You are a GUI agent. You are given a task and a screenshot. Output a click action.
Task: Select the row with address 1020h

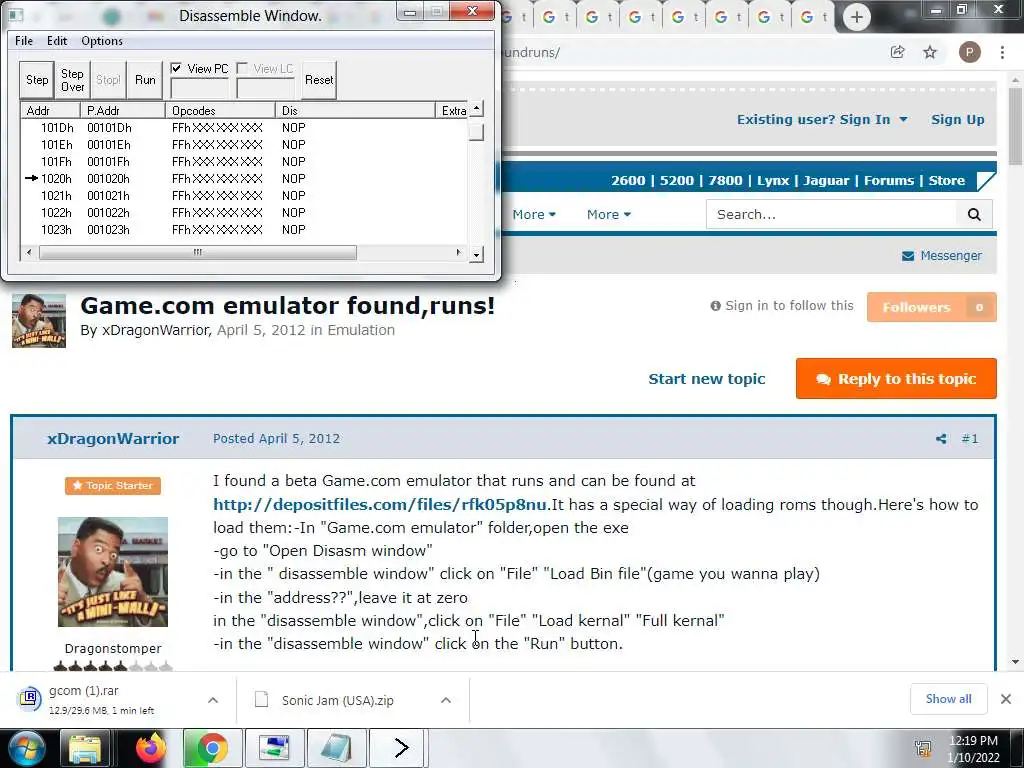(x=244, y=178)
